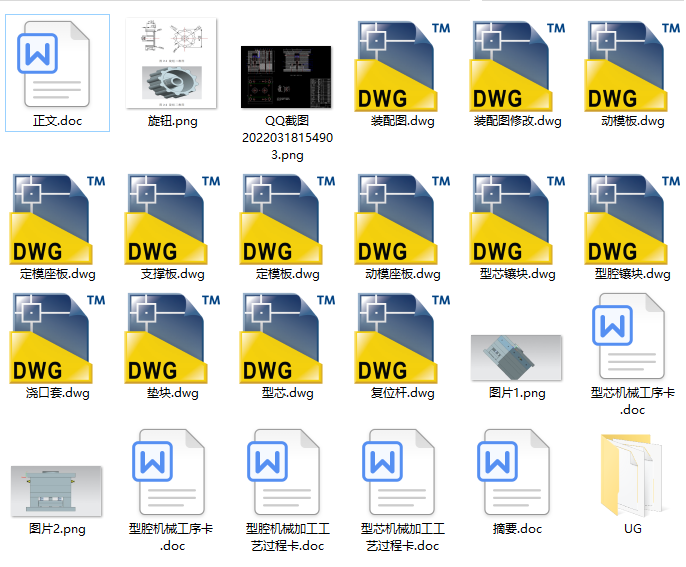
Task: Select the 浇口套.dwg drawing icon
Action: tap(57, 338)
